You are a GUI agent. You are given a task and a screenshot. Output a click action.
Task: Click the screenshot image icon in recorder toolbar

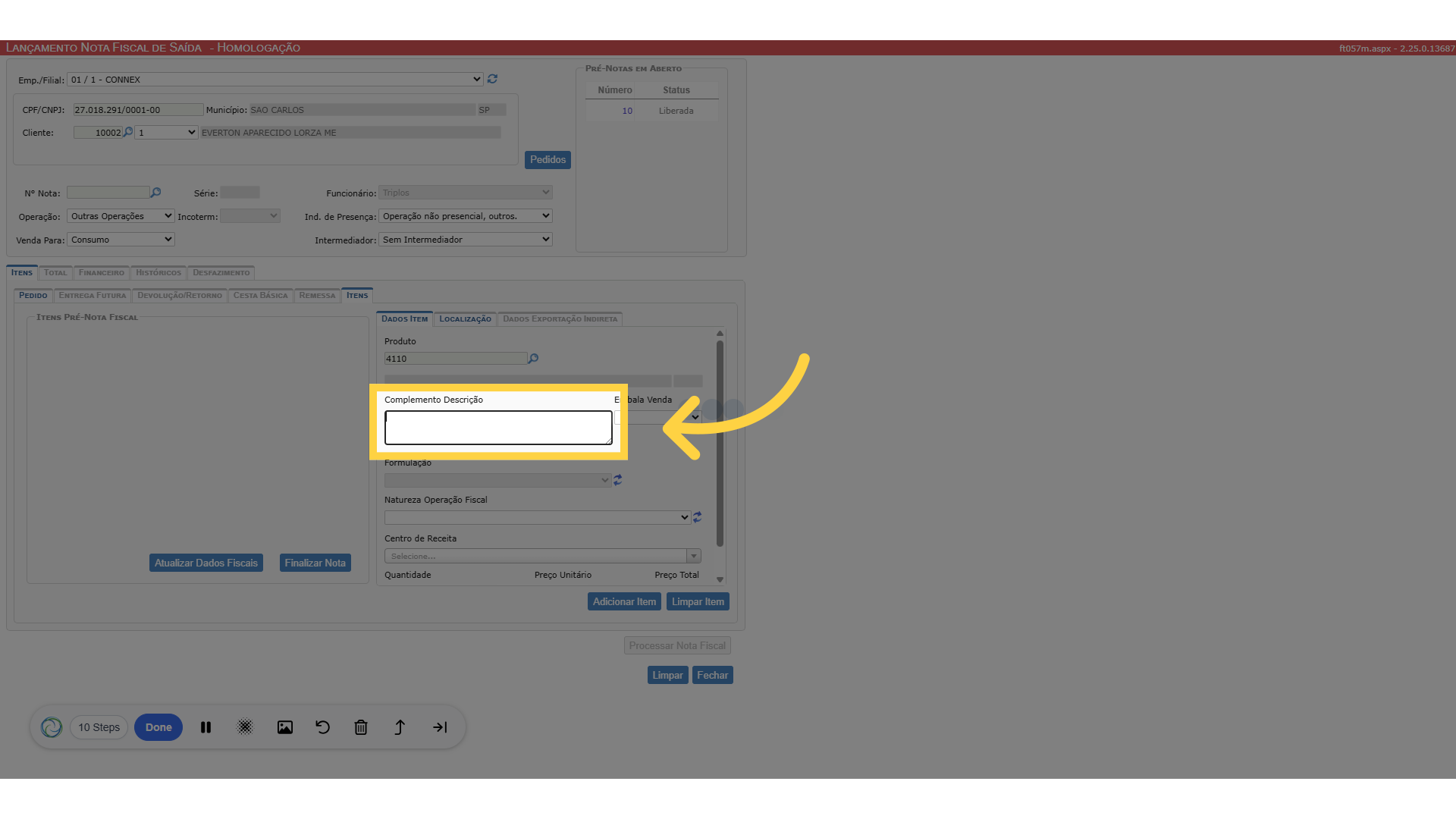(285, 727)
